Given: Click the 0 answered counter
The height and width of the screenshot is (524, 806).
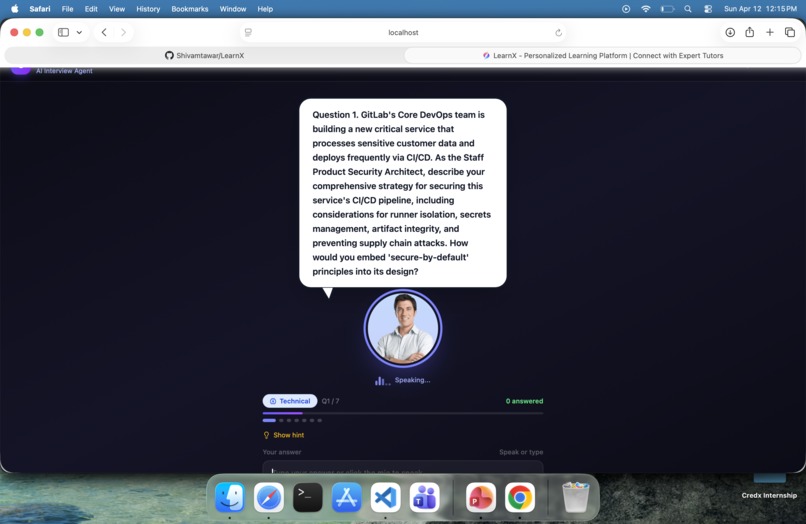Looking at the screenshot, I should [x=524, y=401].
